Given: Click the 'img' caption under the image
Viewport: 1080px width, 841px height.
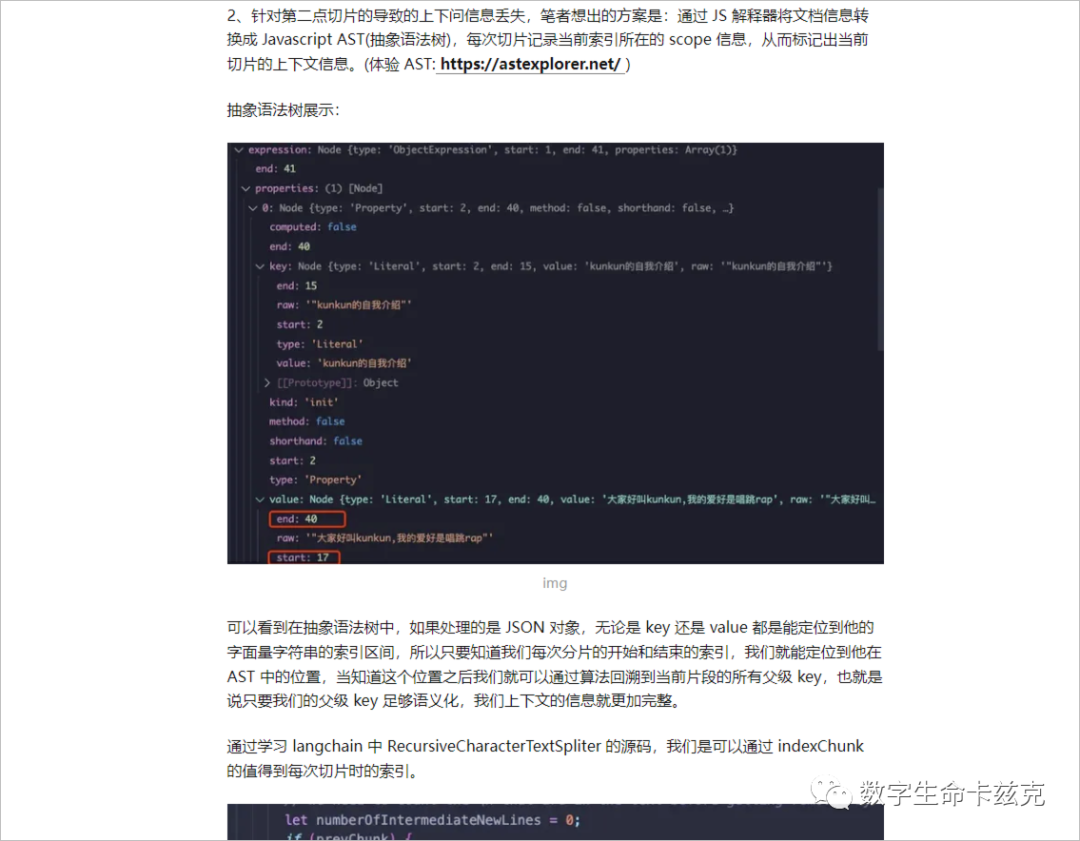Looking at the screenshot, I should pos(555,583).
